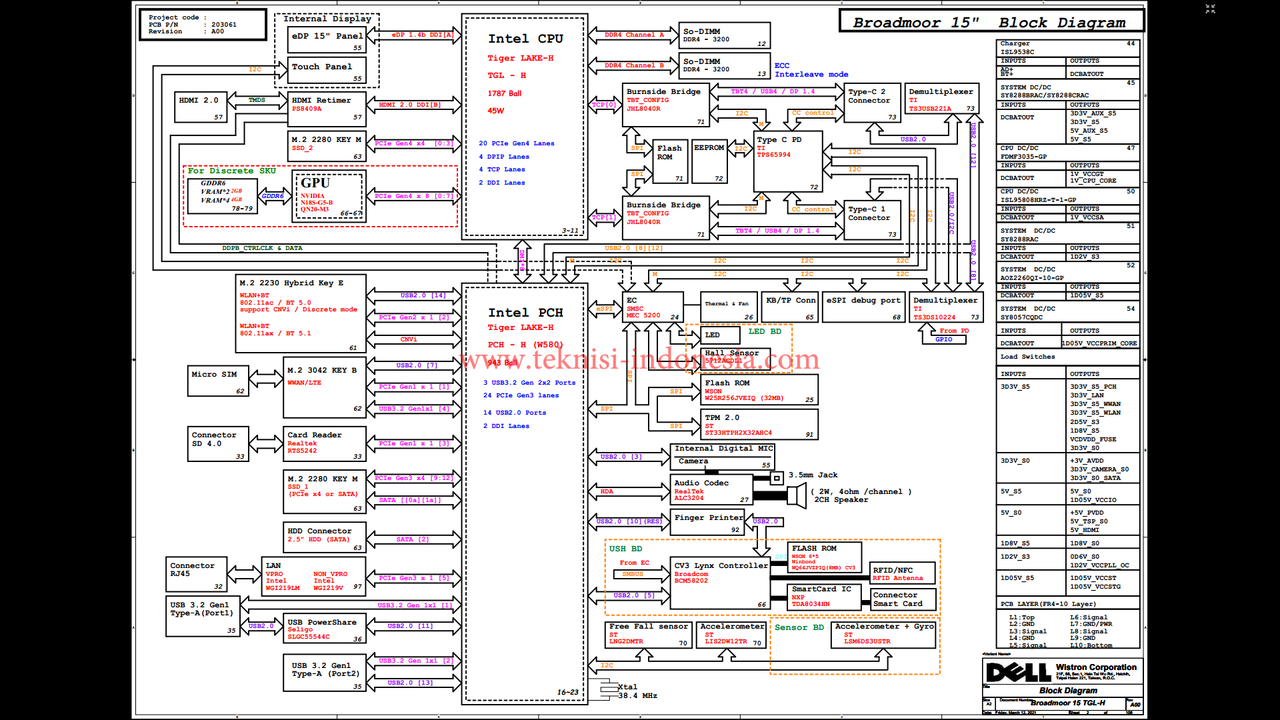The width and height of the screenshot is (1280, 720).
Task: Click the HDMI Retimer PS8409A block
Action: click(327, 107)
